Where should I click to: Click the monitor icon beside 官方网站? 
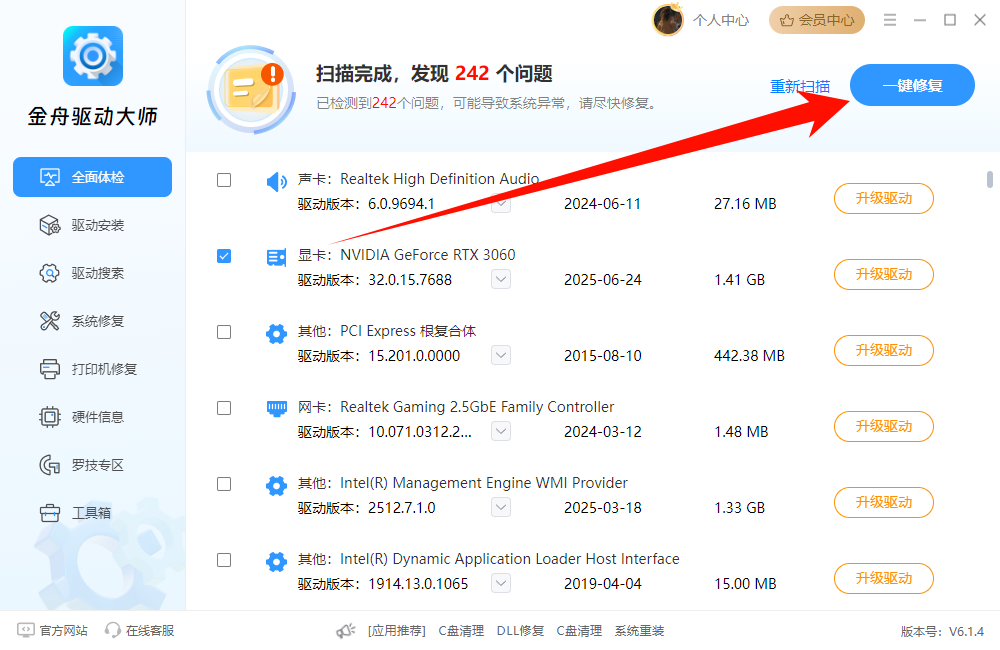(26, 630)
